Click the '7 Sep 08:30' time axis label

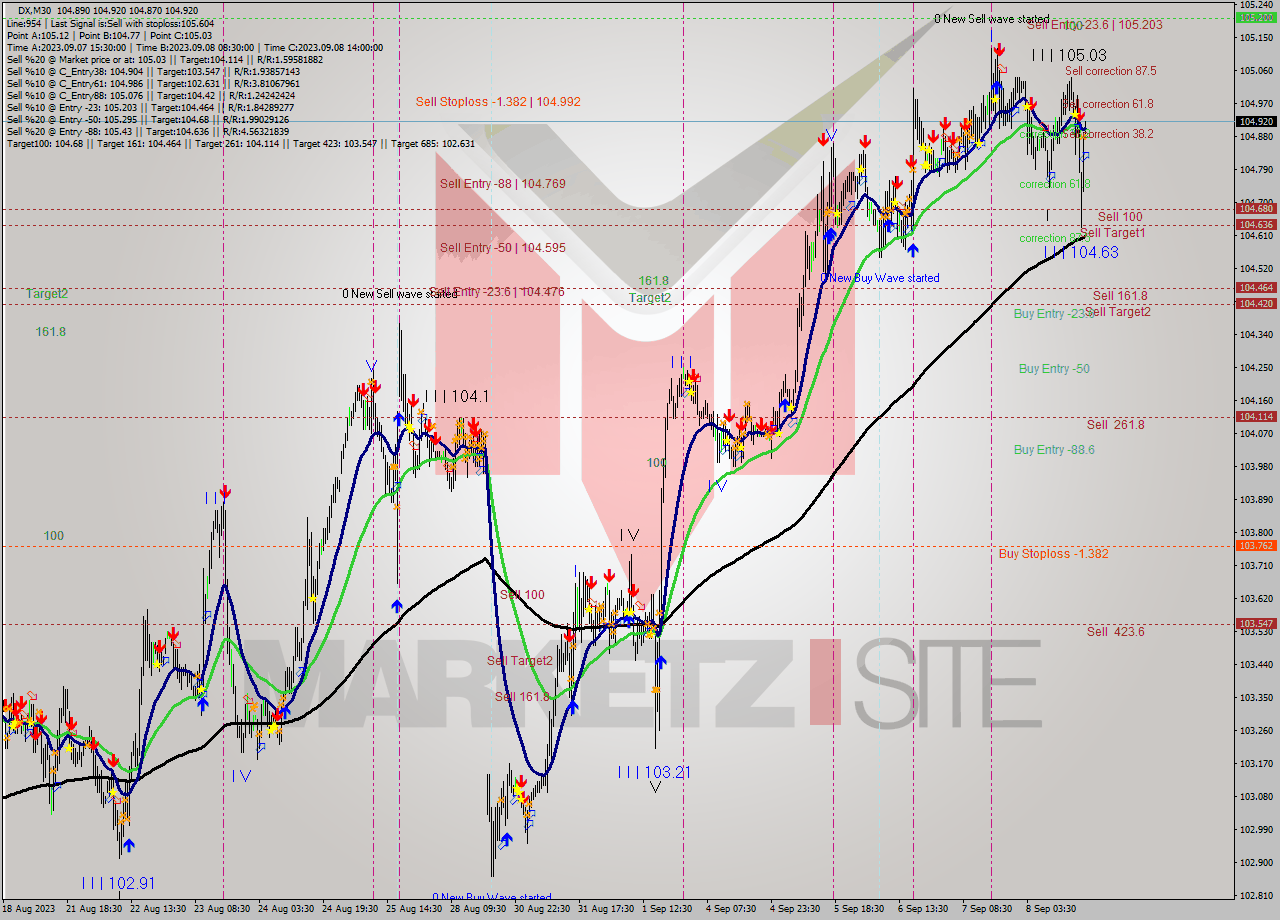(x=989, y=909)
